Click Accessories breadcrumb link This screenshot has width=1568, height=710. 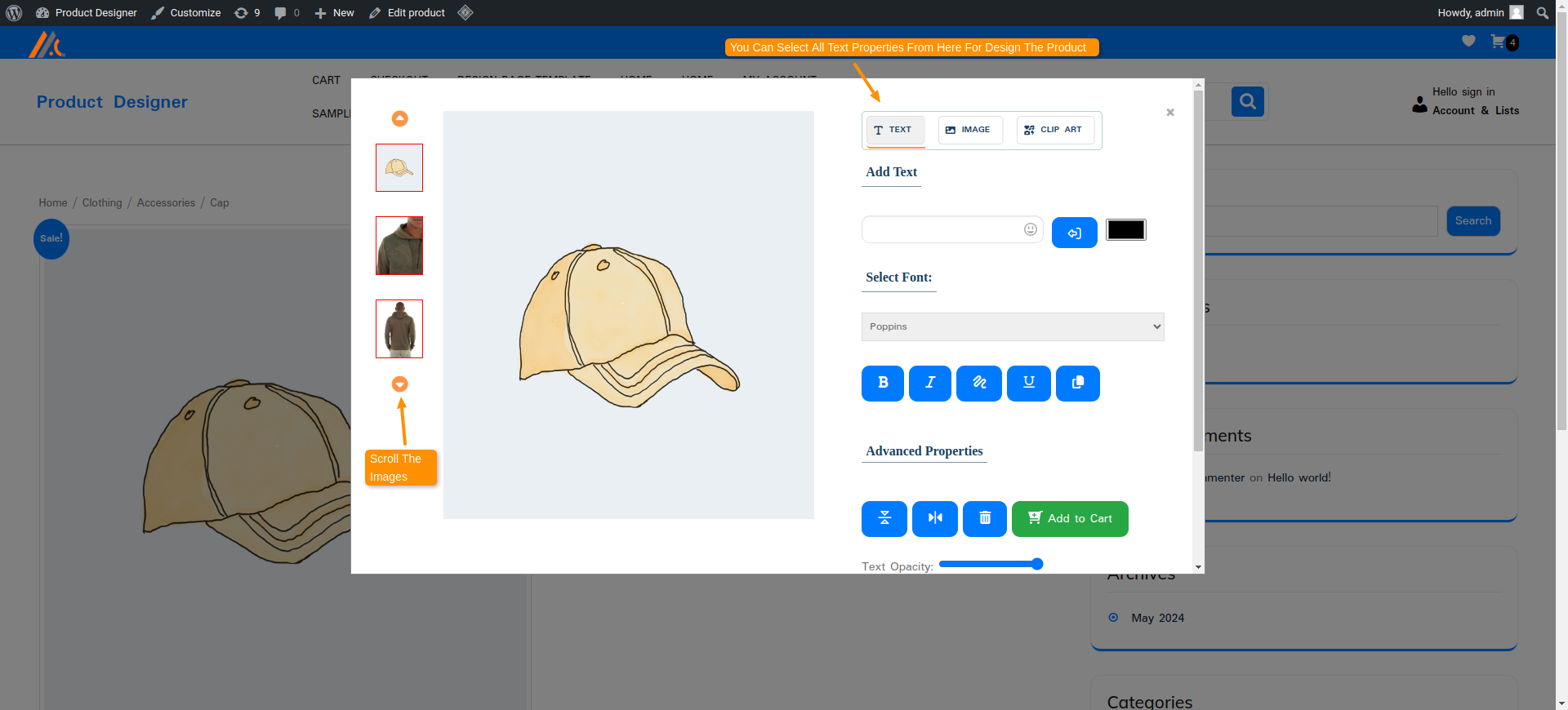click(x=166, y=202)
